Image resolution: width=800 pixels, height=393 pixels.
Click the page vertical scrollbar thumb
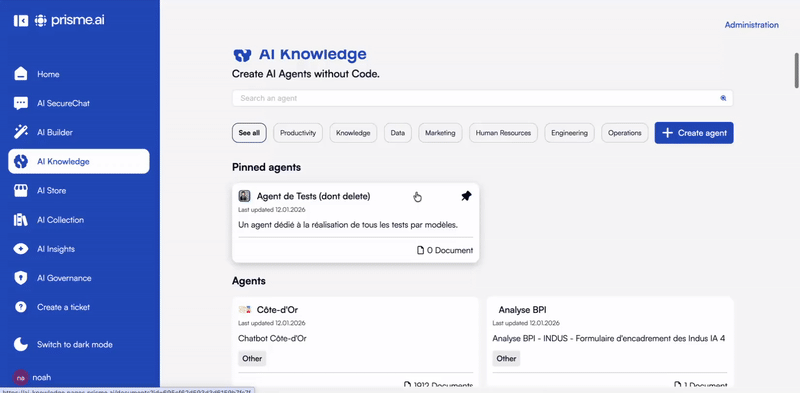796,70
